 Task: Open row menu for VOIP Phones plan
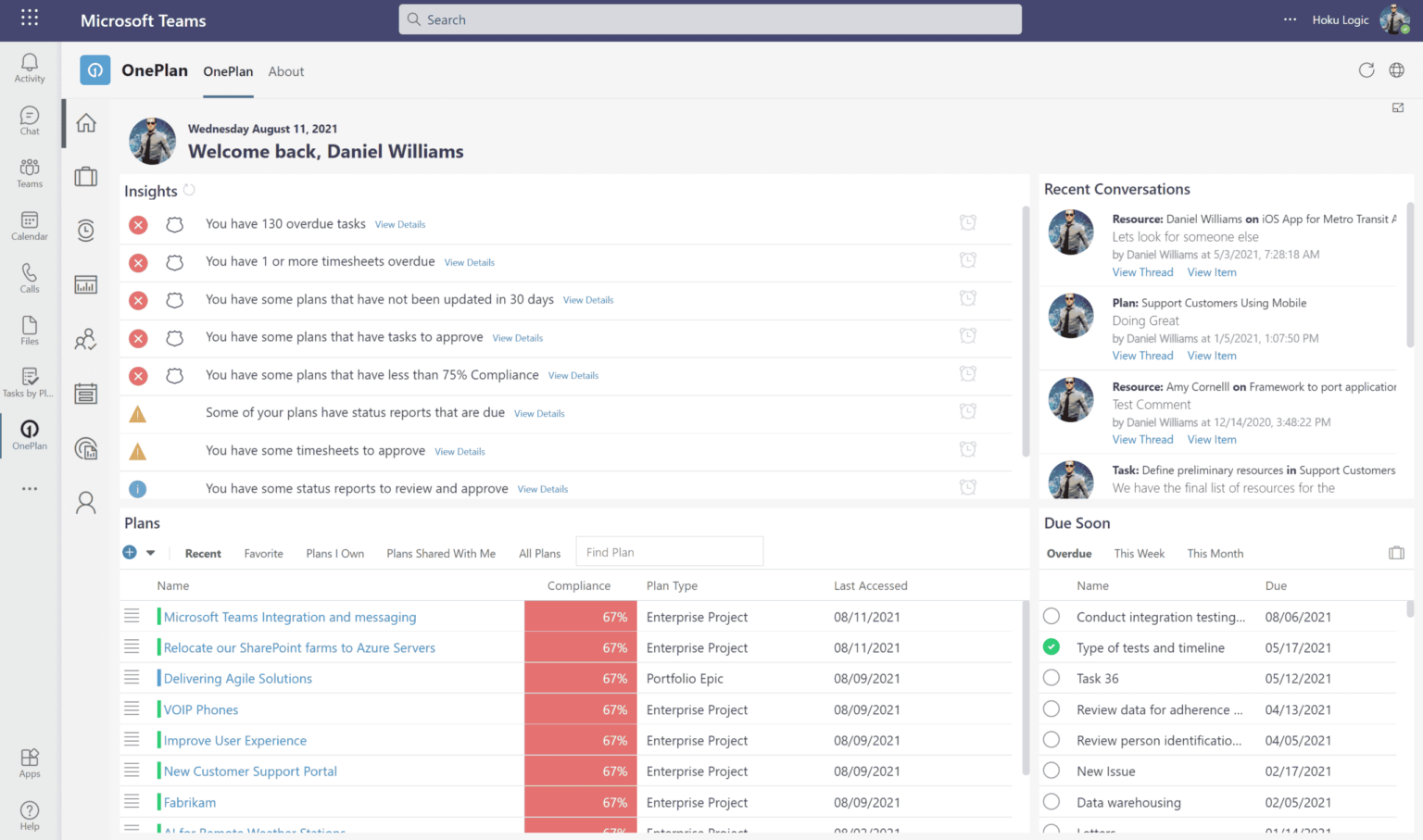(132, 708)
